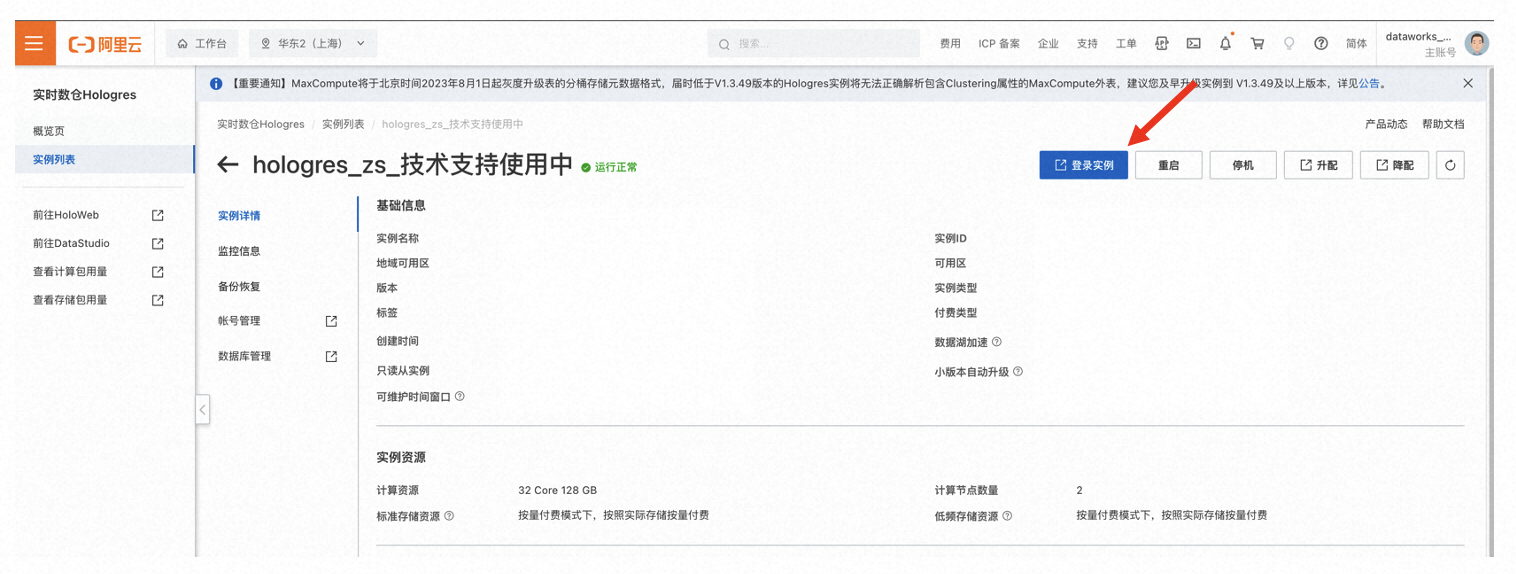This screenshot has width=1516, height=574.
Task: Open 产品动态 link
Action: click(1386, 124)
